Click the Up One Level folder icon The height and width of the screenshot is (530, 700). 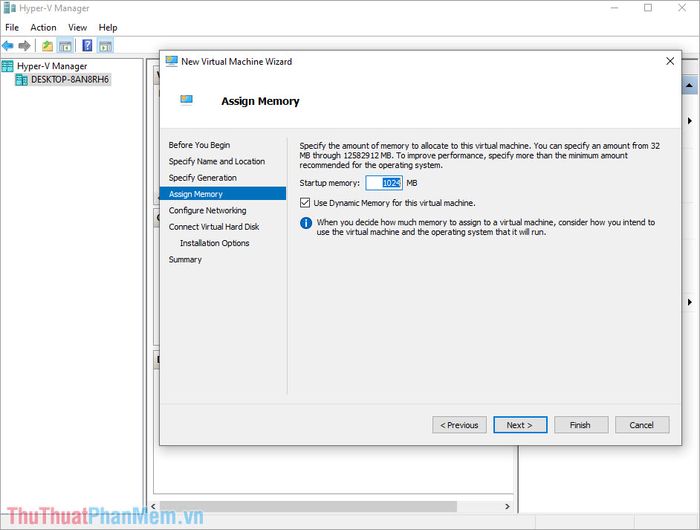(47, 46)
